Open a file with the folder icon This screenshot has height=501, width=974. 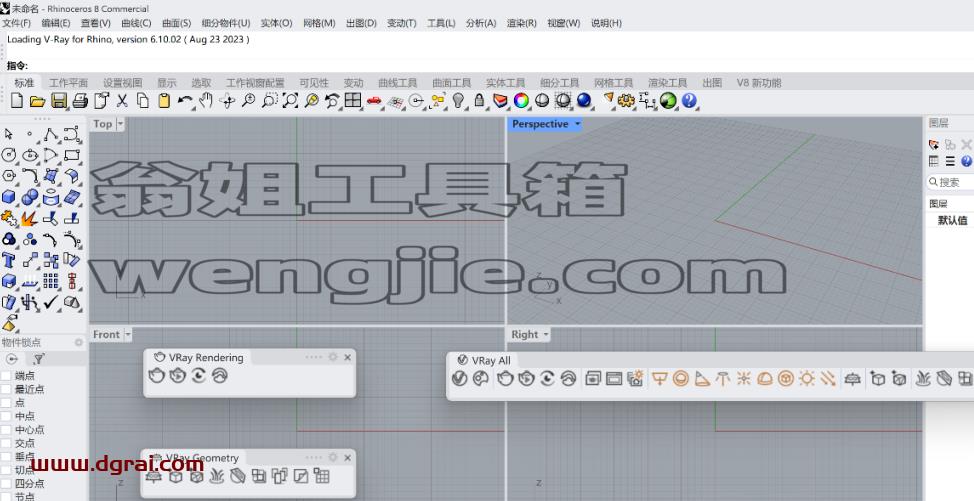coord(37,101)
